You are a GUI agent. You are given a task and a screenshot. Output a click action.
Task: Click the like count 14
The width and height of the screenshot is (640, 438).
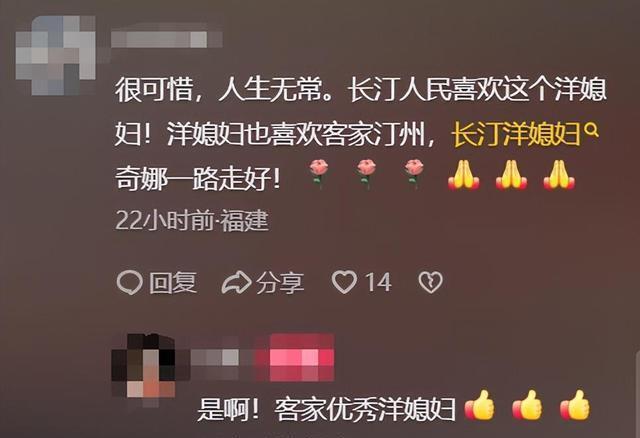coord(378,282)
